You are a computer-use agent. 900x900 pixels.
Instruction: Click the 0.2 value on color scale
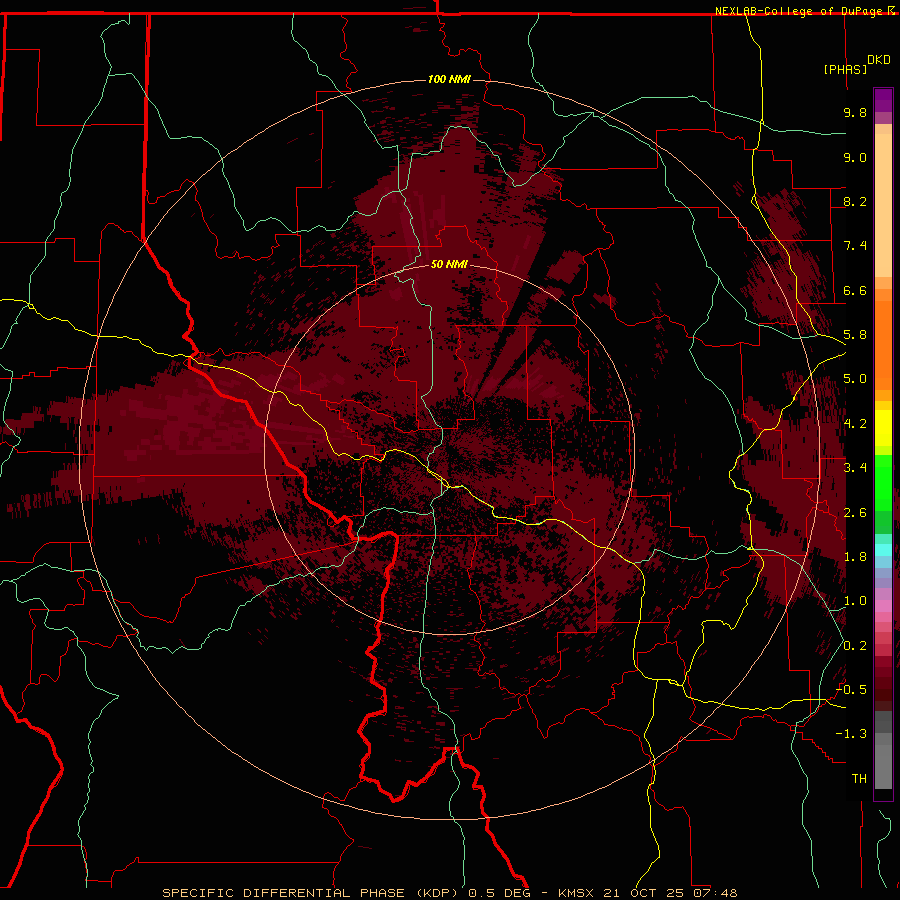855,646
